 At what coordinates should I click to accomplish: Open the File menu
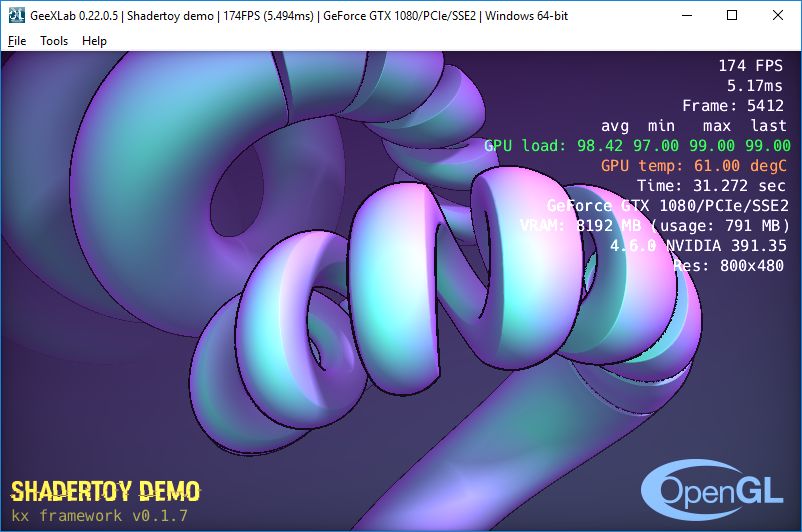coord(17,41)
